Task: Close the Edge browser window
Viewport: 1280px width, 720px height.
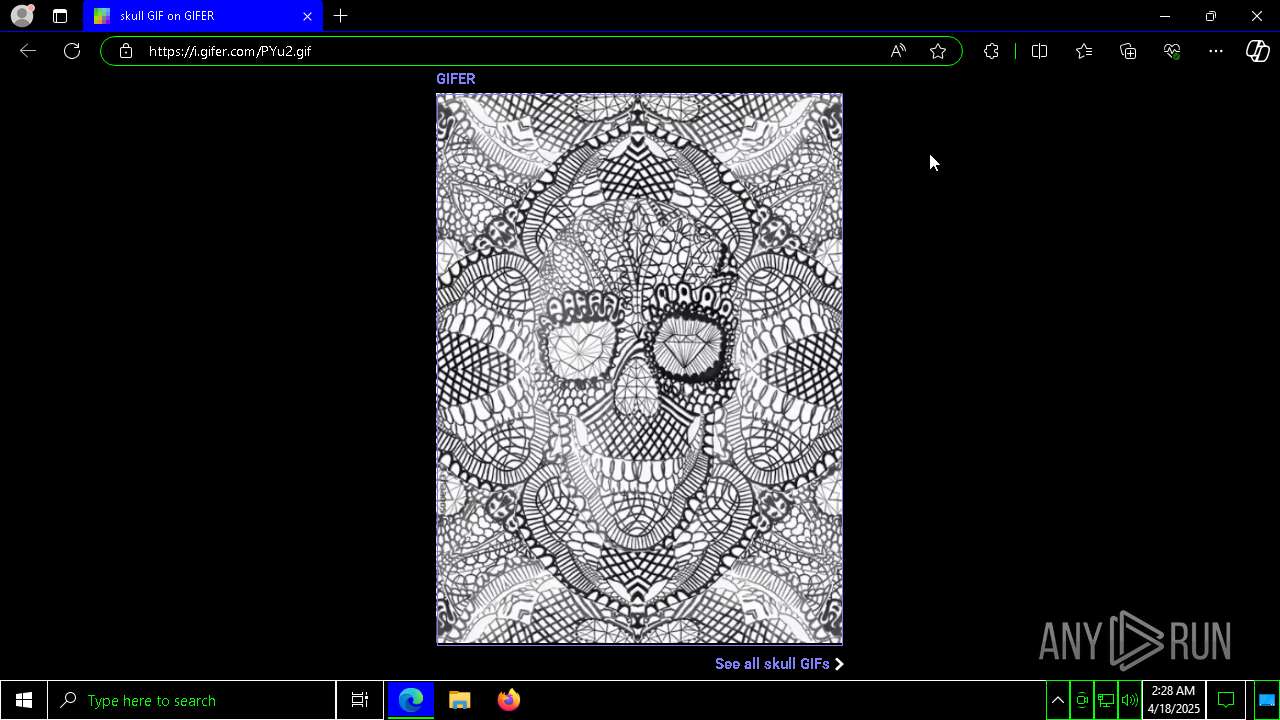Action: tap(1257, 16)
